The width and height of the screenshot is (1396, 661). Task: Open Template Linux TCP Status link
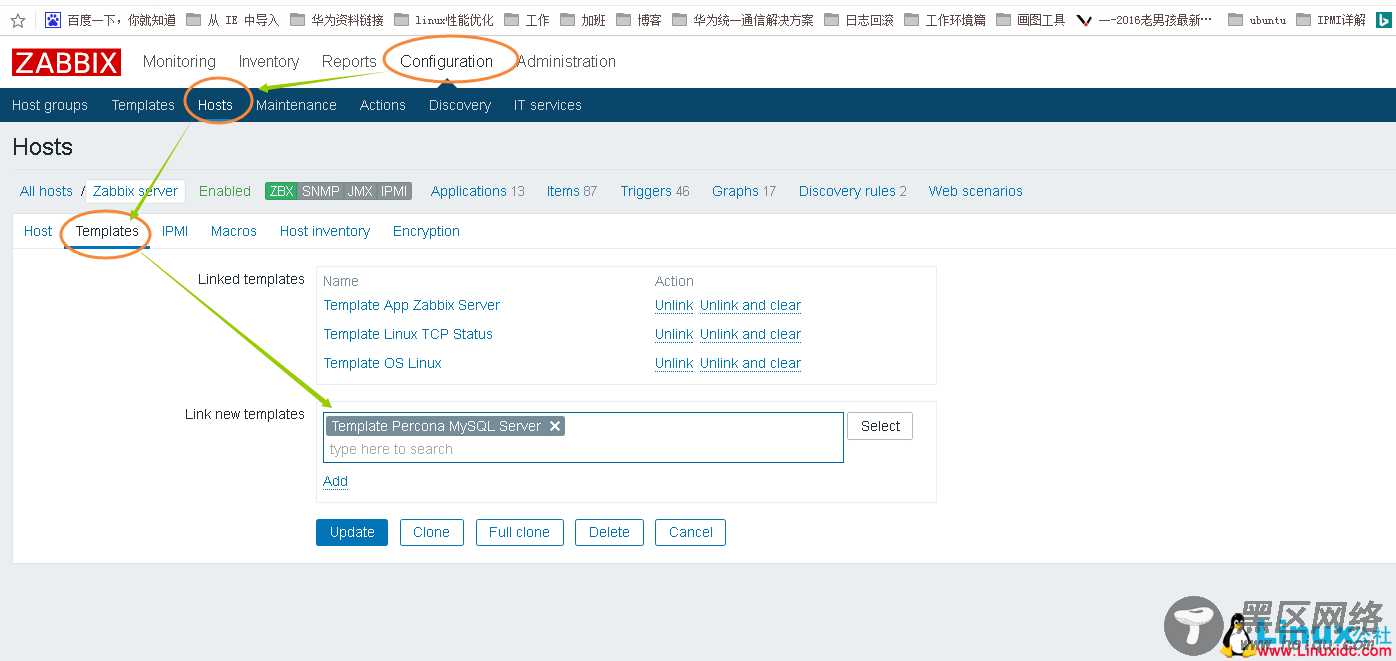(x=408, y=334)
